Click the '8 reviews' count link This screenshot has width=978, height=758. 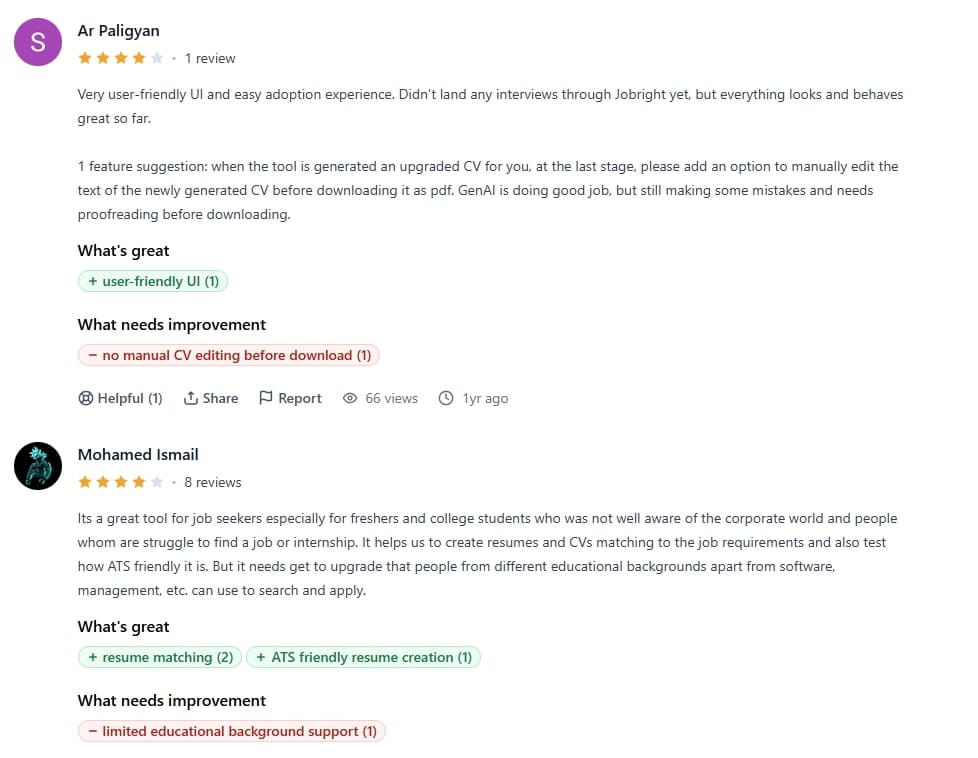(x=213, y=482)
